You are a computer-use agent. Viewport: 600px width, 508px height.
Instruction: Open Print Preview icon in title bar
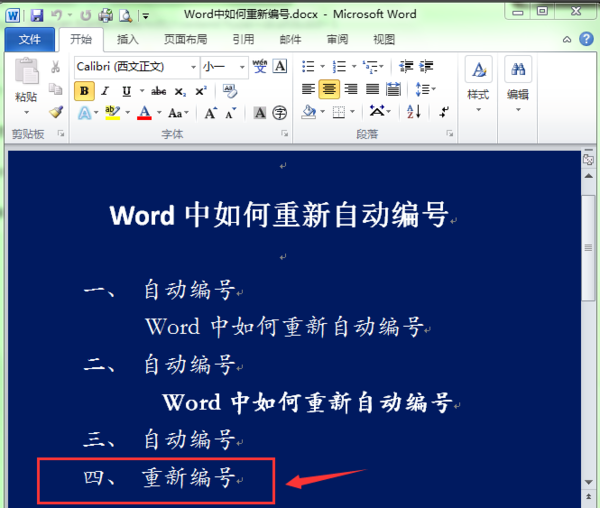[125, 15]
